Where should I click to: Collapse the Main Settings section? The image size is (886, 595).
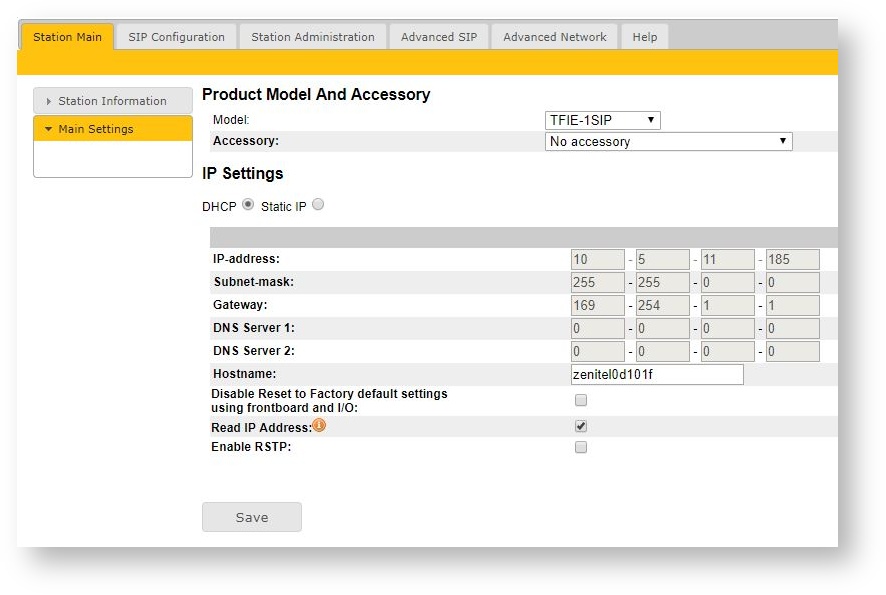(x=112, y=129)
